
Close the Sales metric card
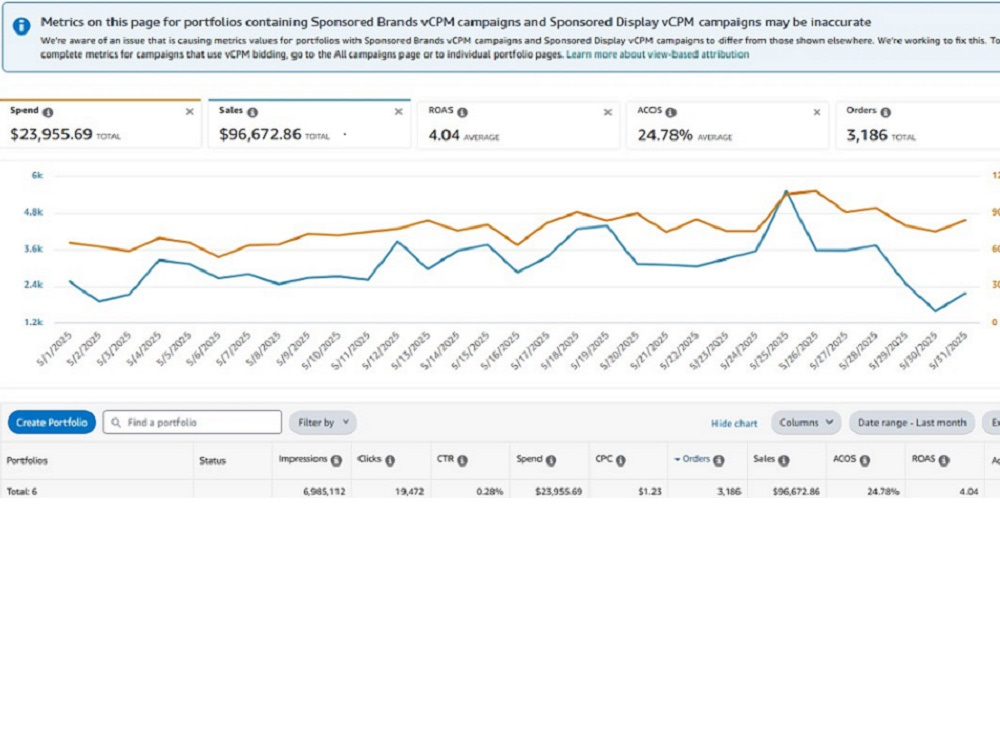coord(399,112)
